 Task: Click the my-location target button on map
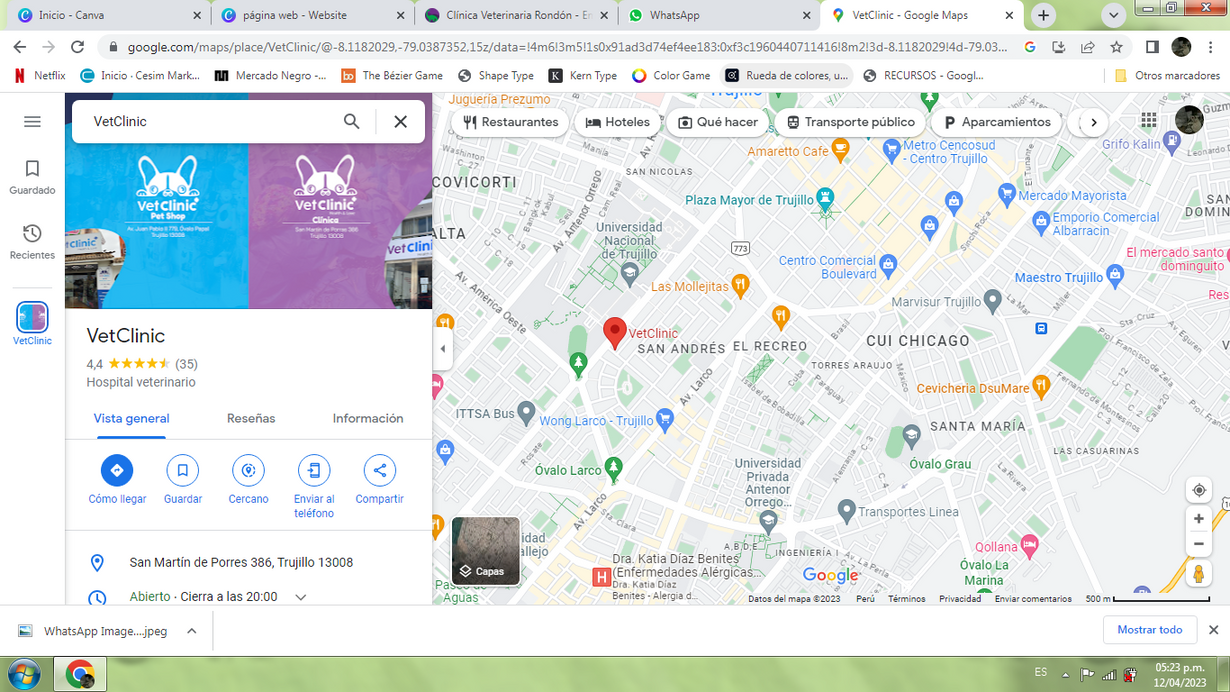[x=1198, y=490]
